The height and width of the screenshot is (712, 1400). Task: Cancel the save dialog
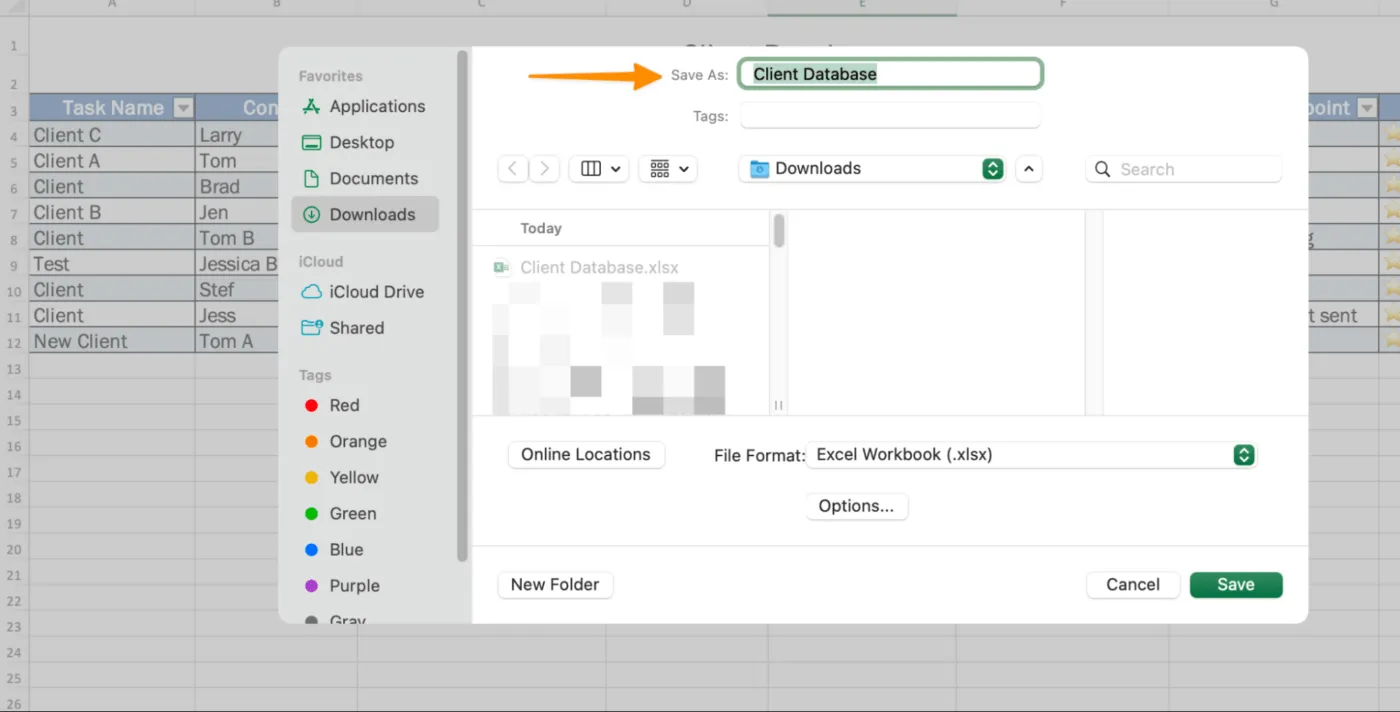[1132, 584]
